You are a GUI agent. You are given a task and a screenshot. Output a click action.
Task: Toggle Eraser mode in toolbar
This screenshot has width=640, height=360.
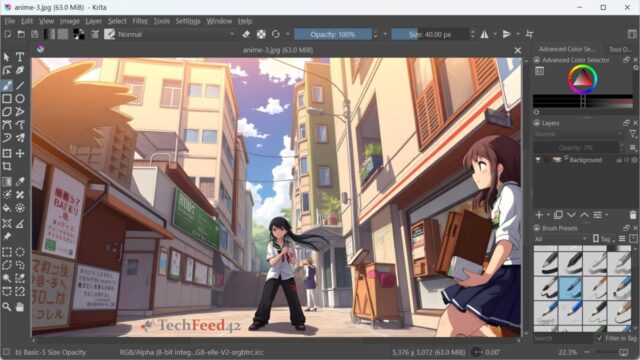(246, 34)
